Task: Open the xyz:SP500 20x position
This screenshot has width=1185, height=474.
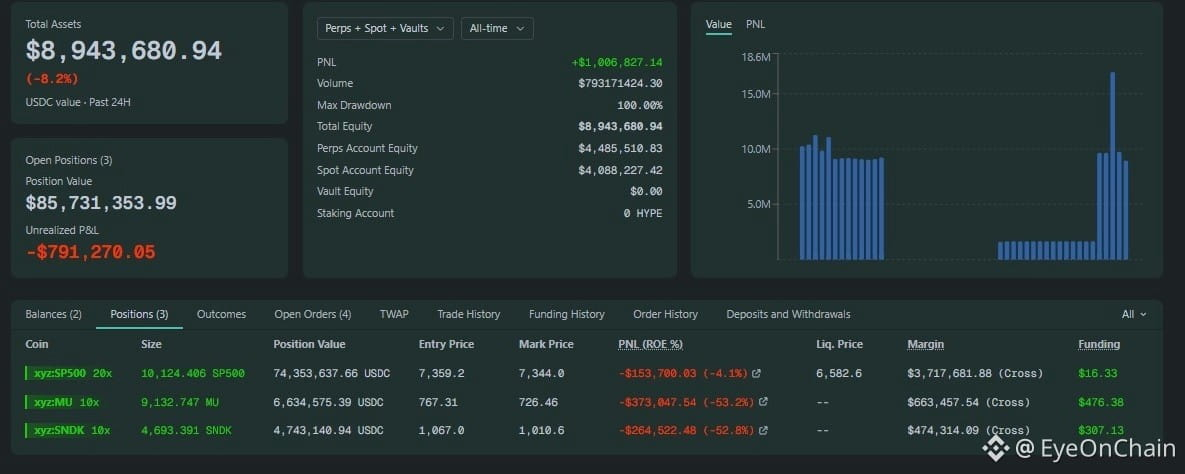Action: 70,373
